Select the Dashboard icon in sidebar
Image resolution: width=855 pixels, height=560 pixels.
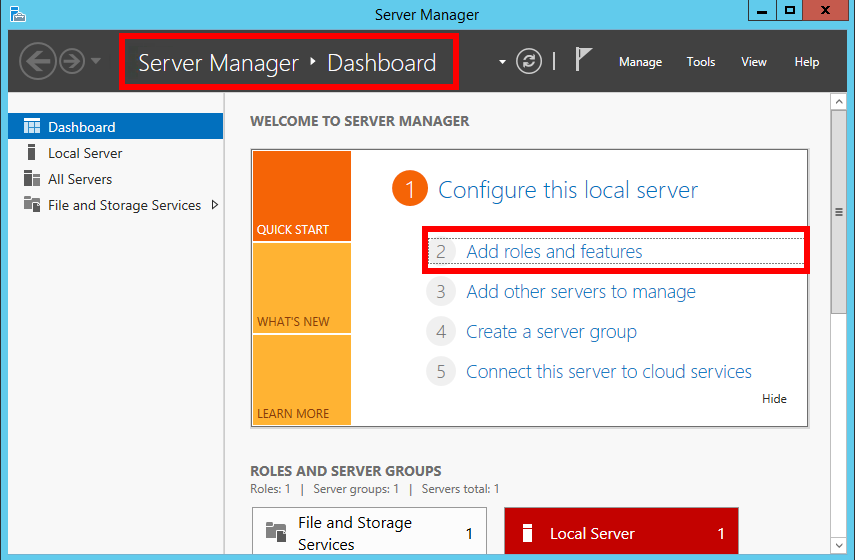[x=32, y=127]
